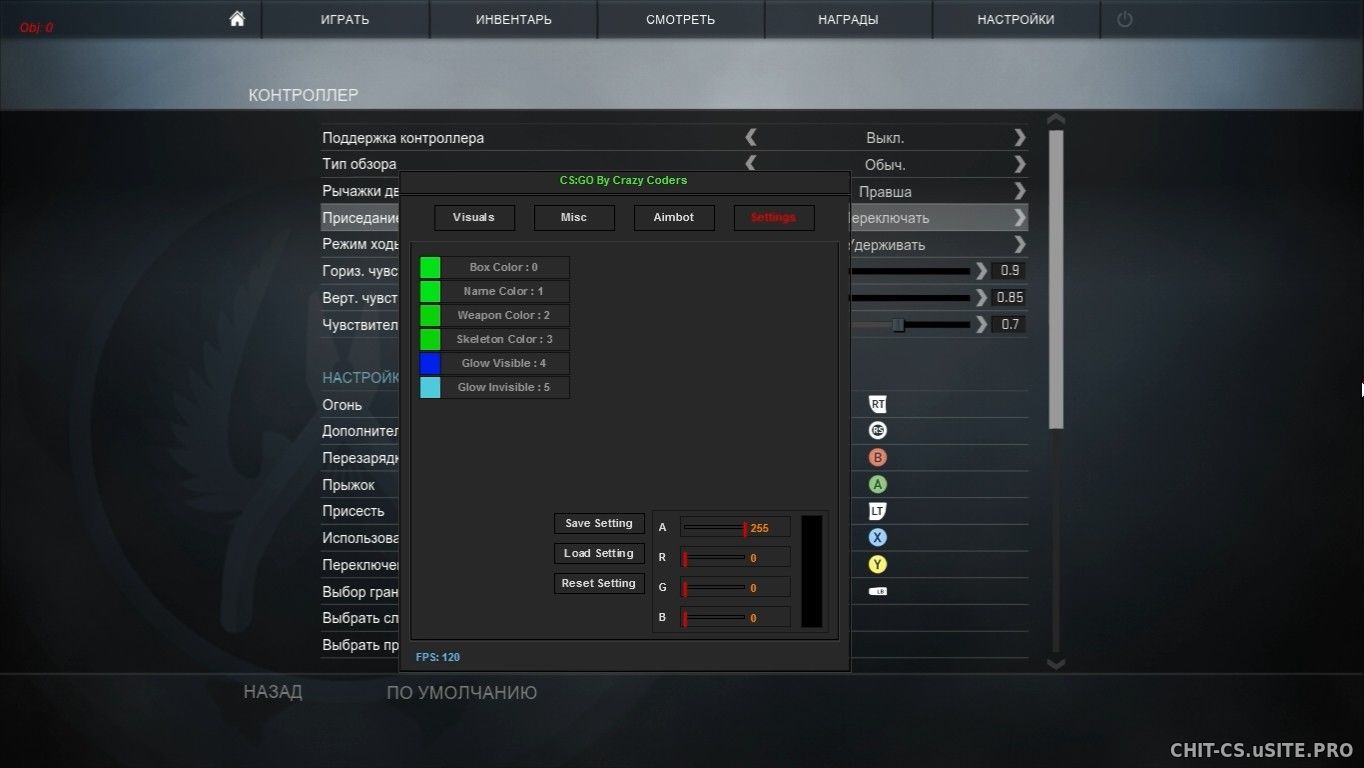Screen dimensions: 1364x768
Task: Select the Glow Visible : 4 entry
Action: [505, 363]
